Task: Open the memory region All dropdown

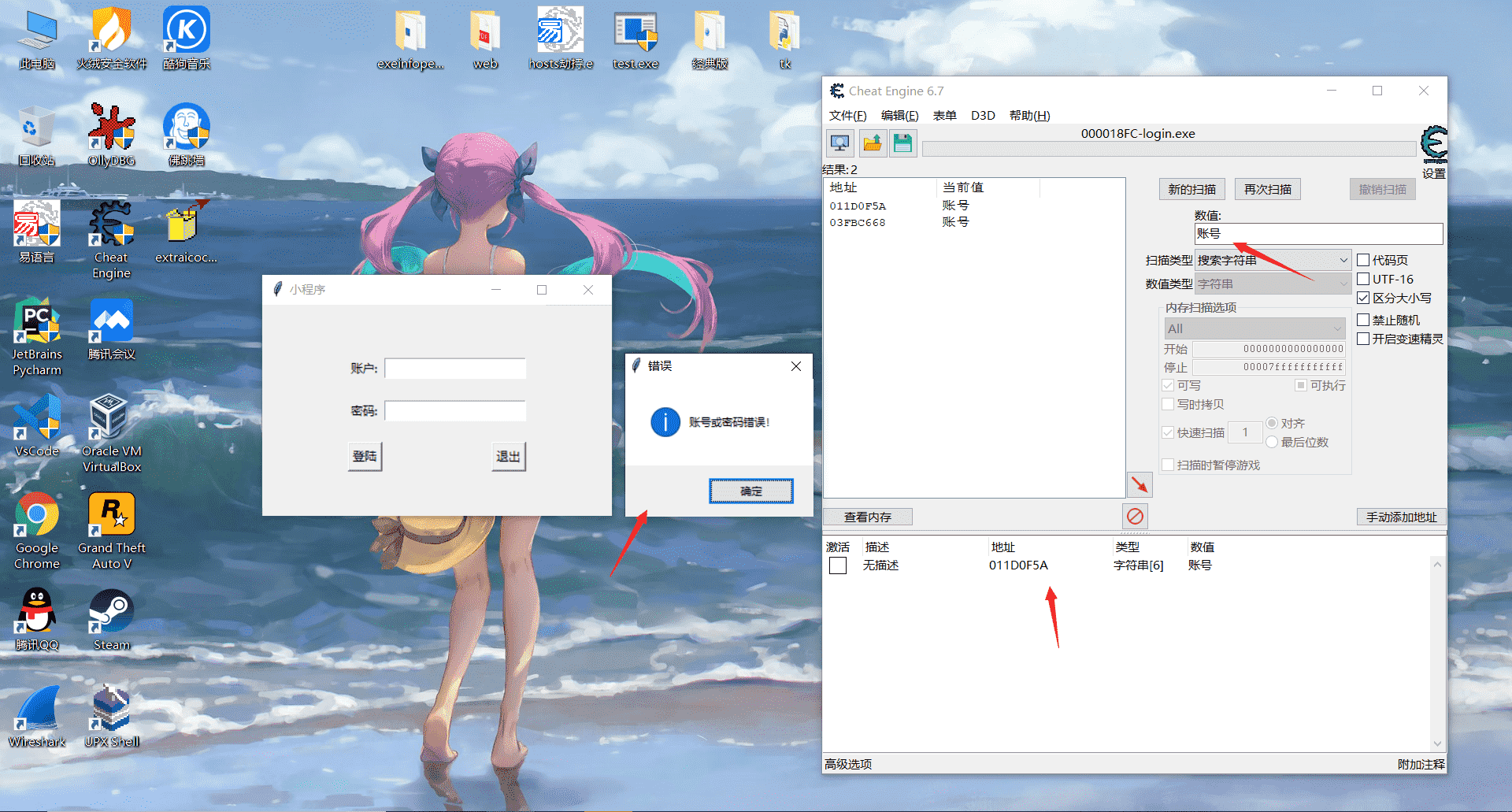Action: click(x=1254, y=328)
